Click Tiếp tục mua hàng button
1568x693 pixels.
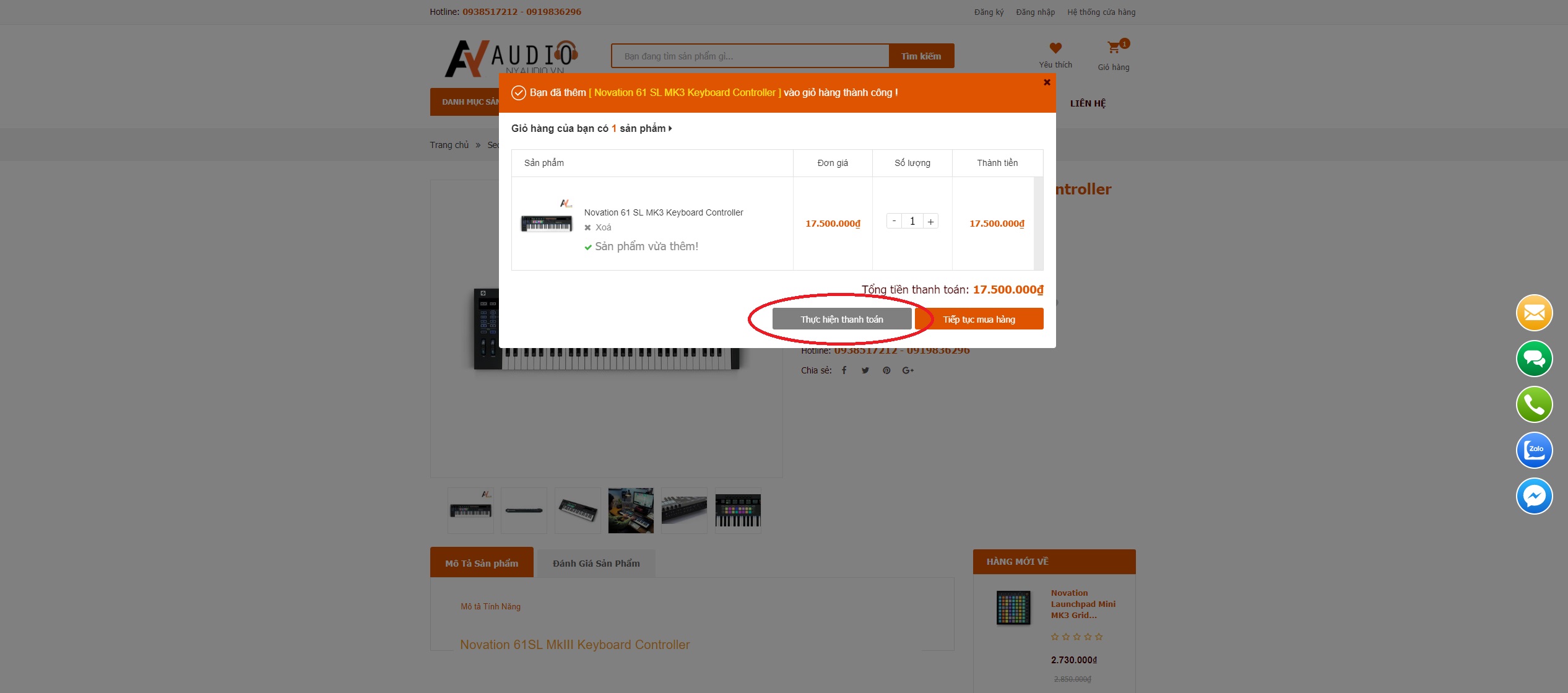tap(979, 319)
